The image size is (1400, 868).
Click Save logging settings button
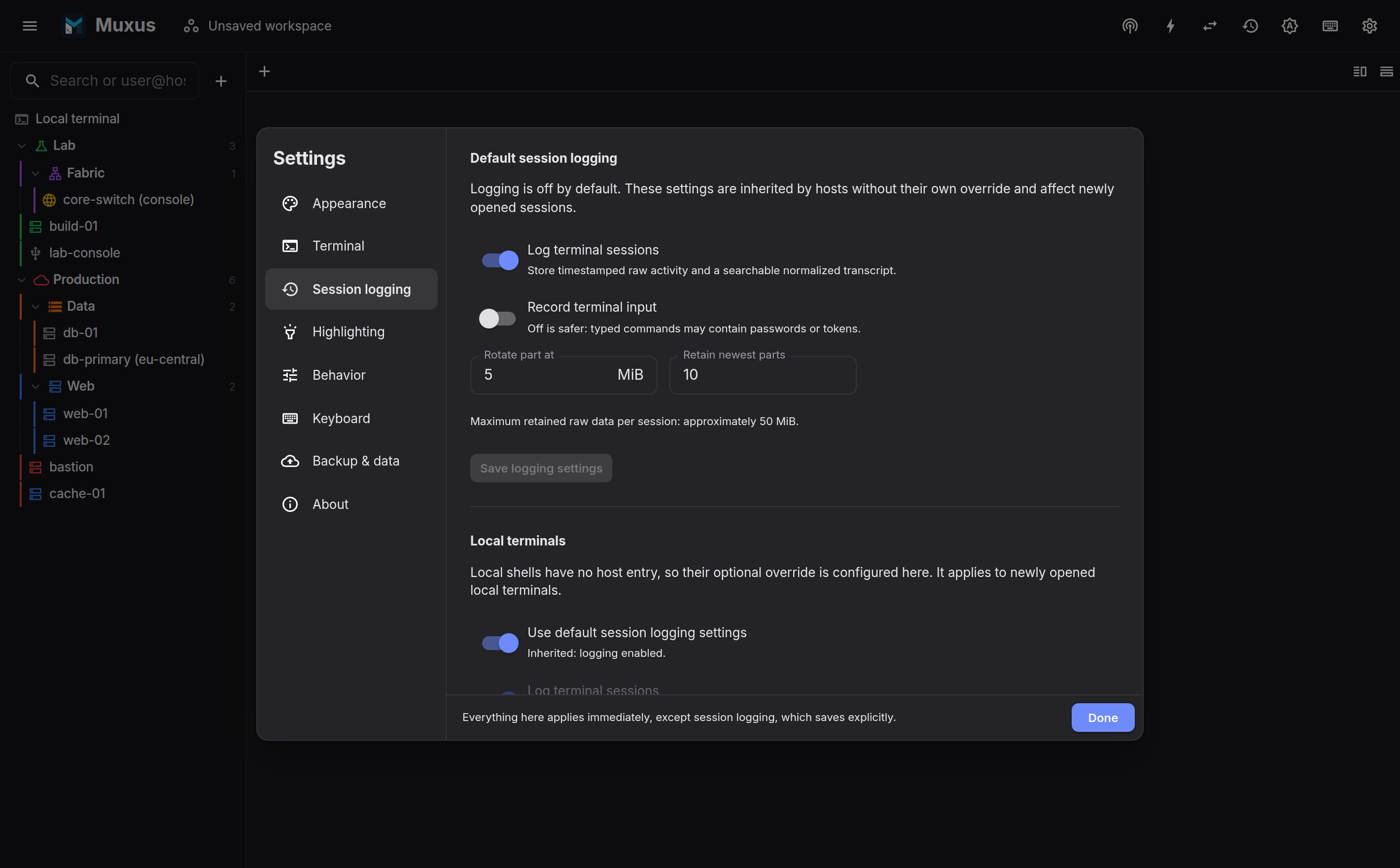click(x=540, y=468)
